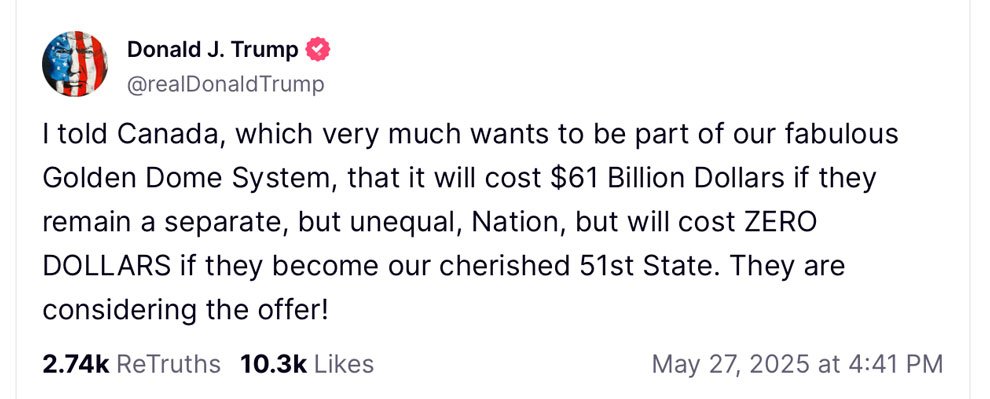Open the flag-themed profile avatar
Screen dimensions: 990x399
[75, 64]
